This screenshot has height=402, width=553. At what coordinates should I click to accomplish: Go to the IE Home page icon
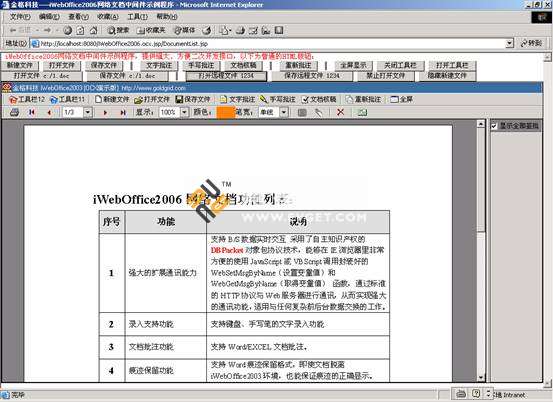pos(93,30)
